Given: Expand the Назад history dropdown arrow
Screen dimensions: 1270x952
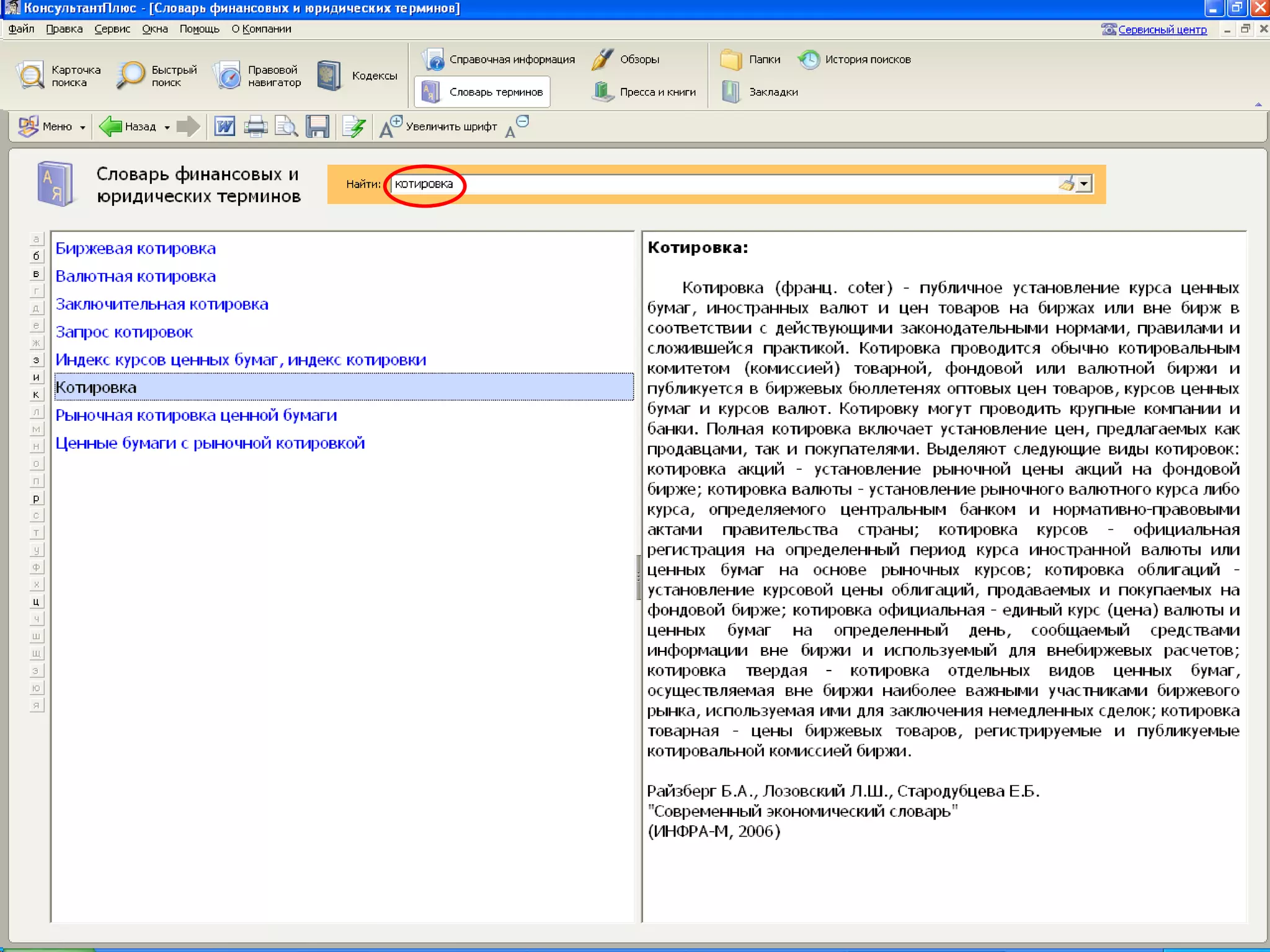Looking at the screenshot, I should click(167, 128).
